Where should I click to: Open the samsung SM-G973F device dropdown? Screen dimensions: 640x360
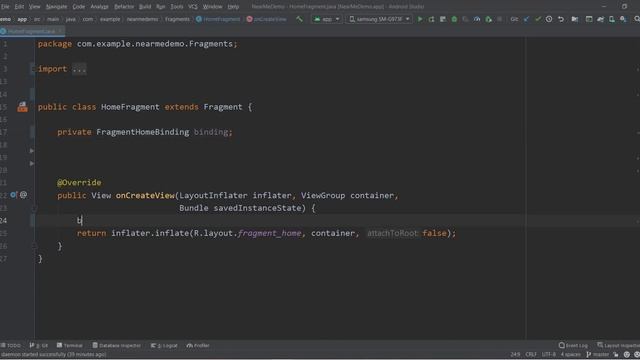click(x=379, y=19)
